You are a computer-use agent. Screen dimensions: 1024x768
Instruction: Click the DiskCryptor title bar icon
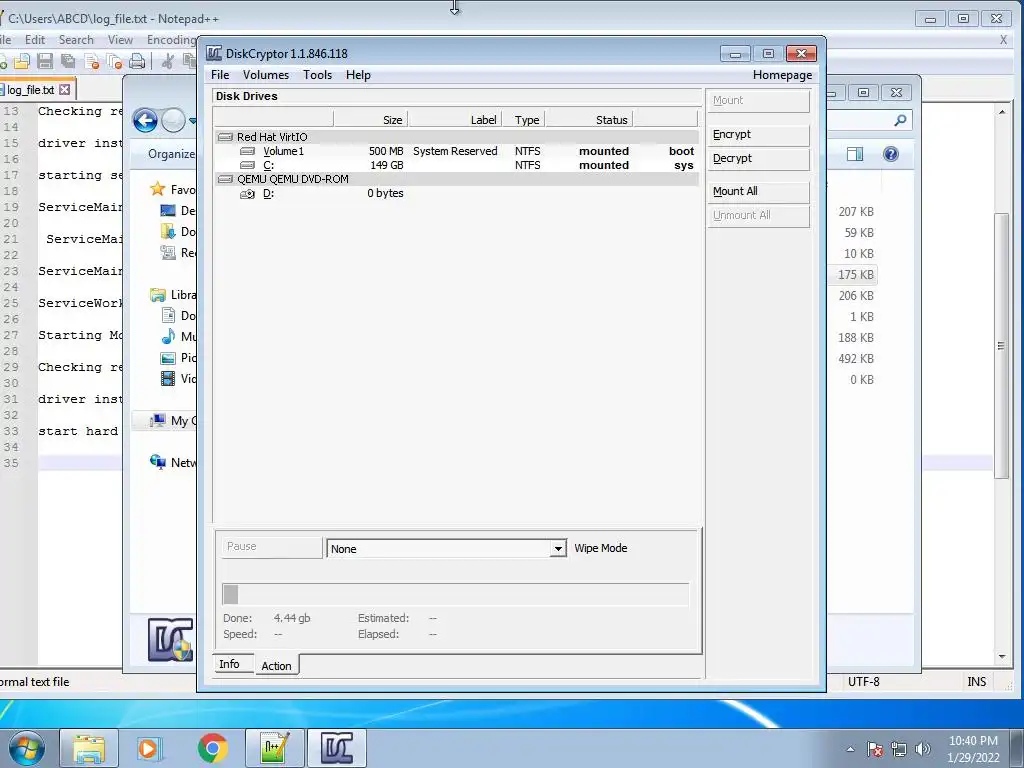point(214,54)
